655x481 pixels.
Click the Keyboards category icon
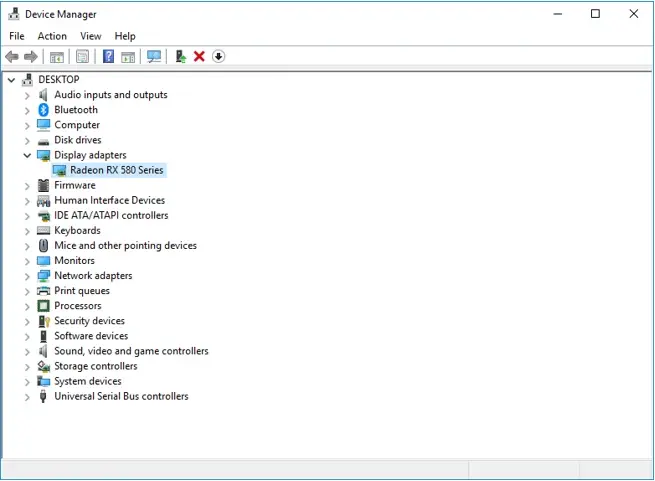[43, 230]
